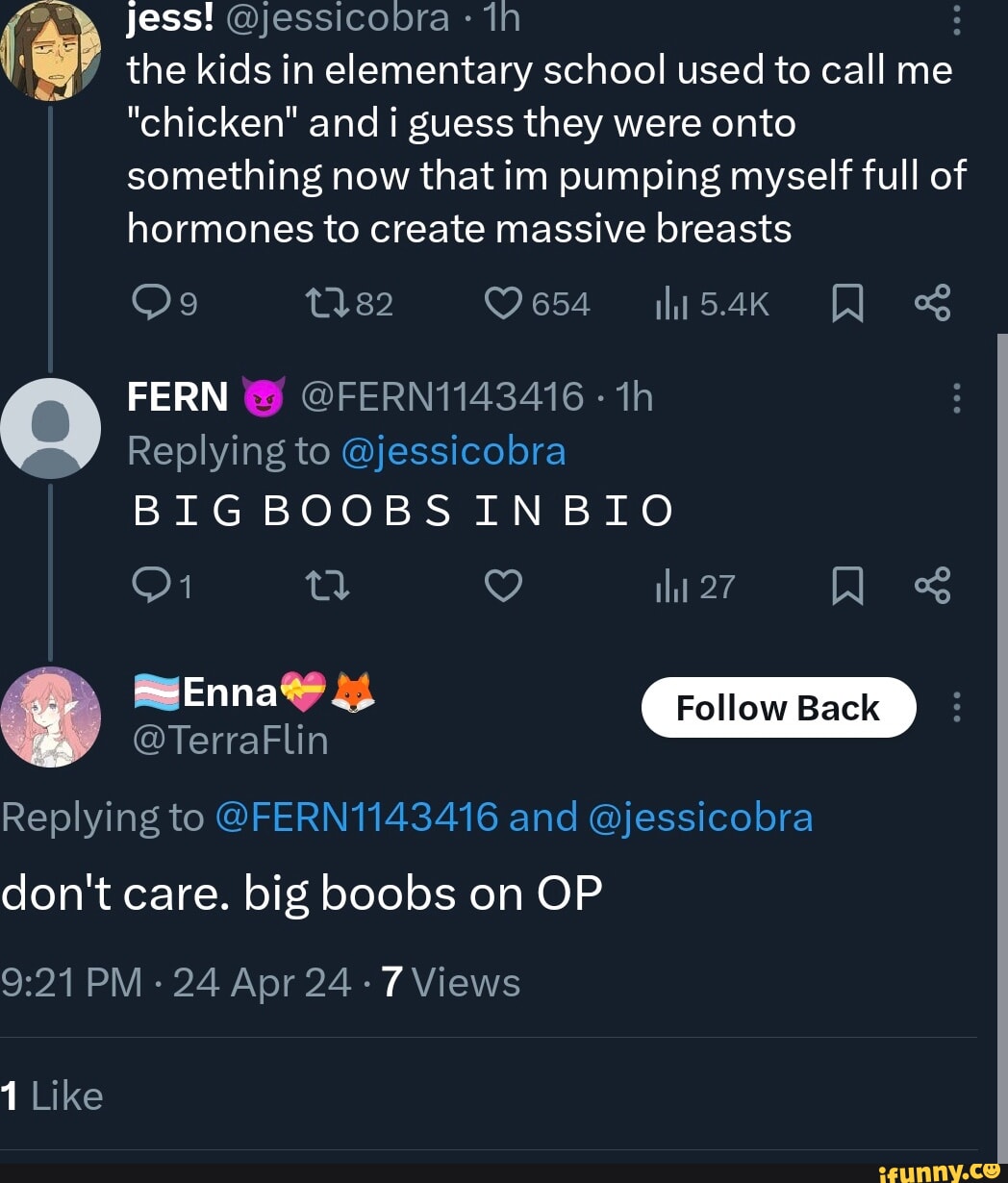Like FERN's reply tweet
Screen dimensions: 1008x1183
(503, 586)
